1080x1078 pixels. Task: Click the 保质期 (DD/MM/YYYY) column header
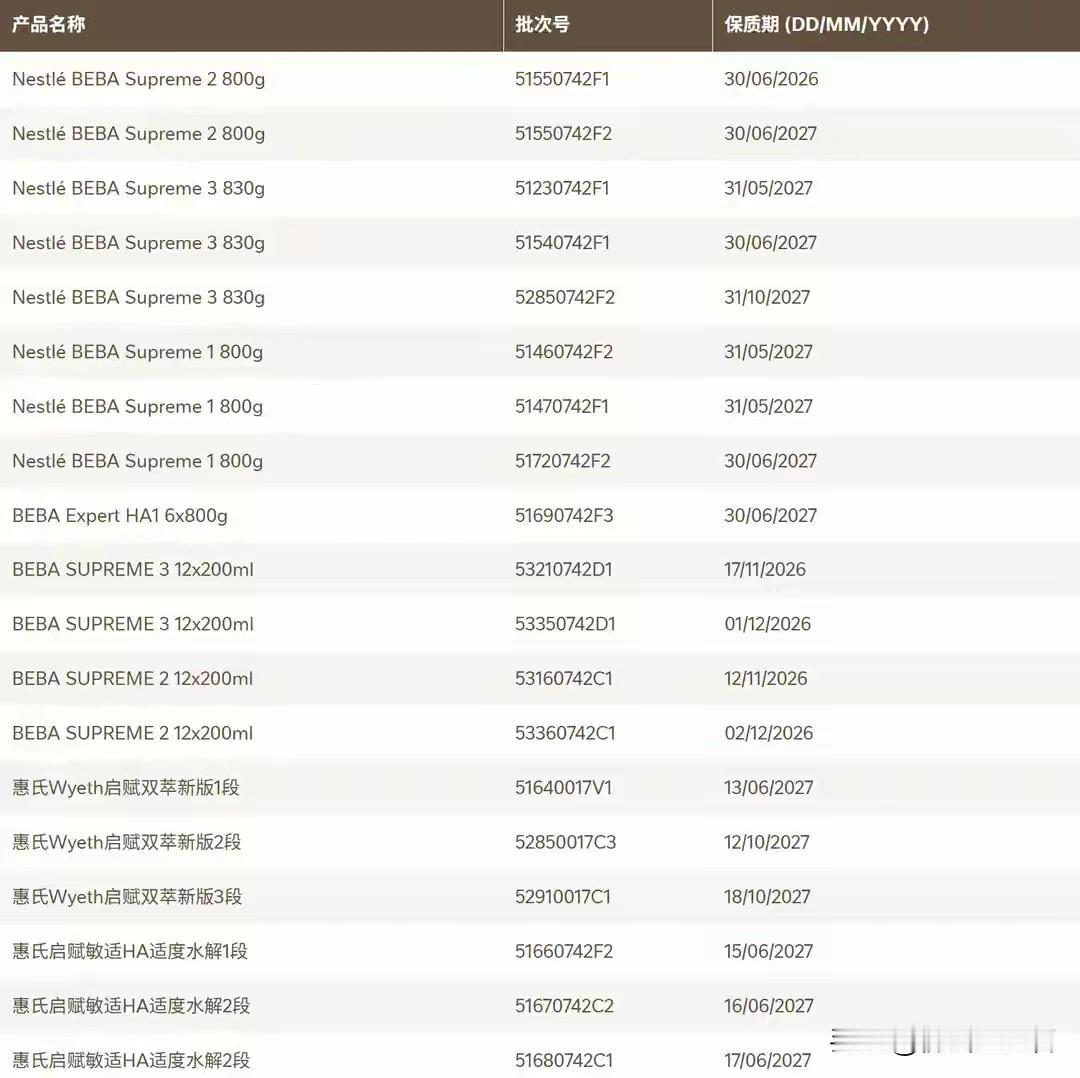point(827,25)
